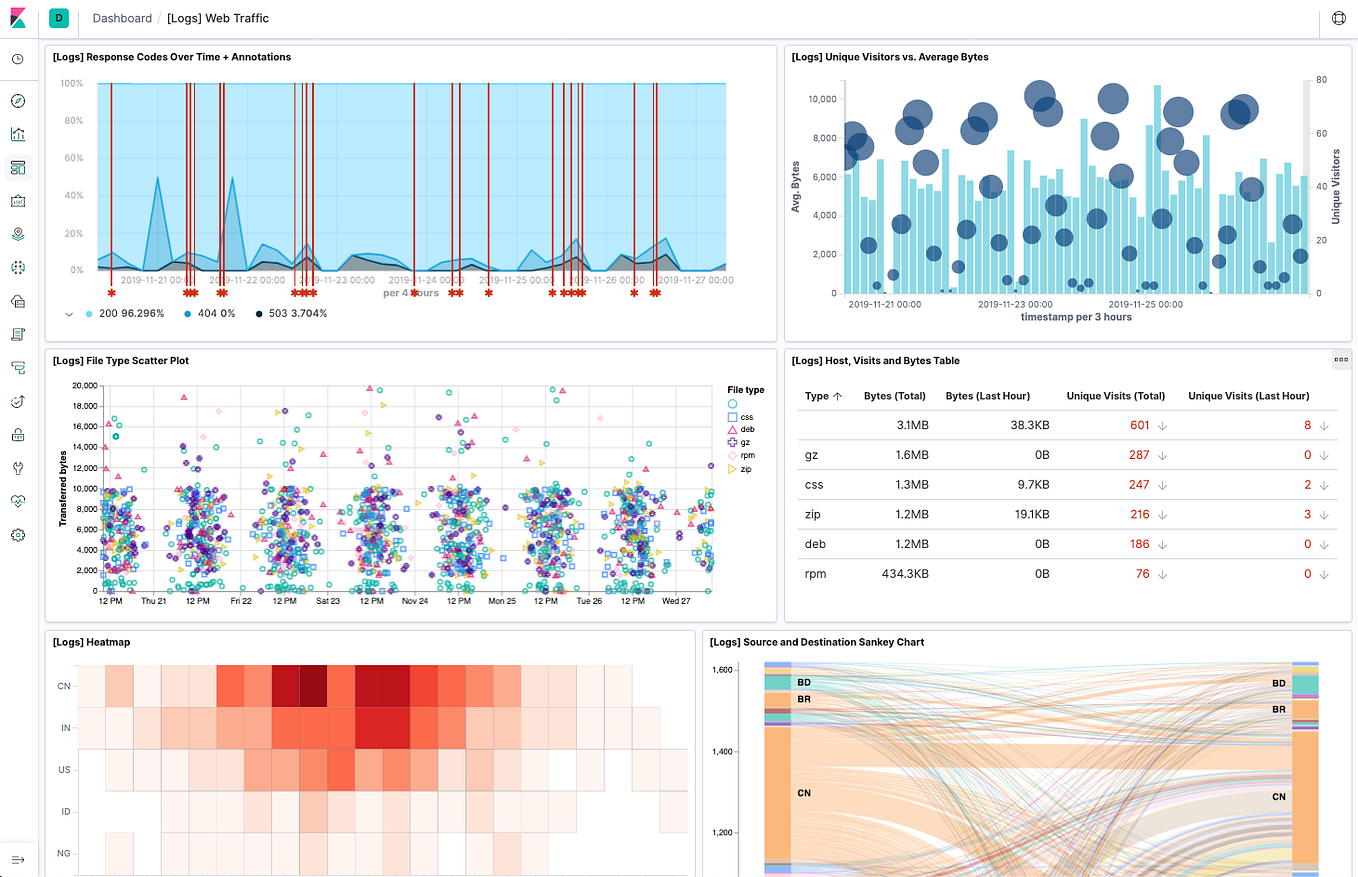Open the Canvas app from the sidebar

(x=19, y=200)
